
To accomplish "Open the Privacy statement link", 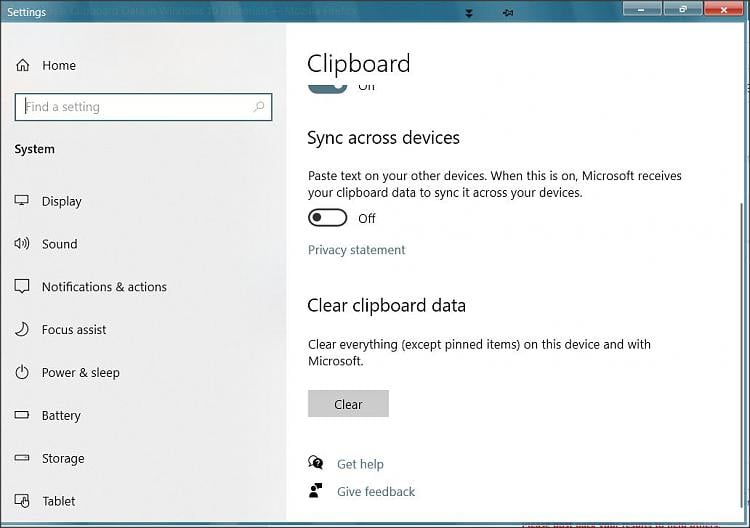I will coord(356,250).
